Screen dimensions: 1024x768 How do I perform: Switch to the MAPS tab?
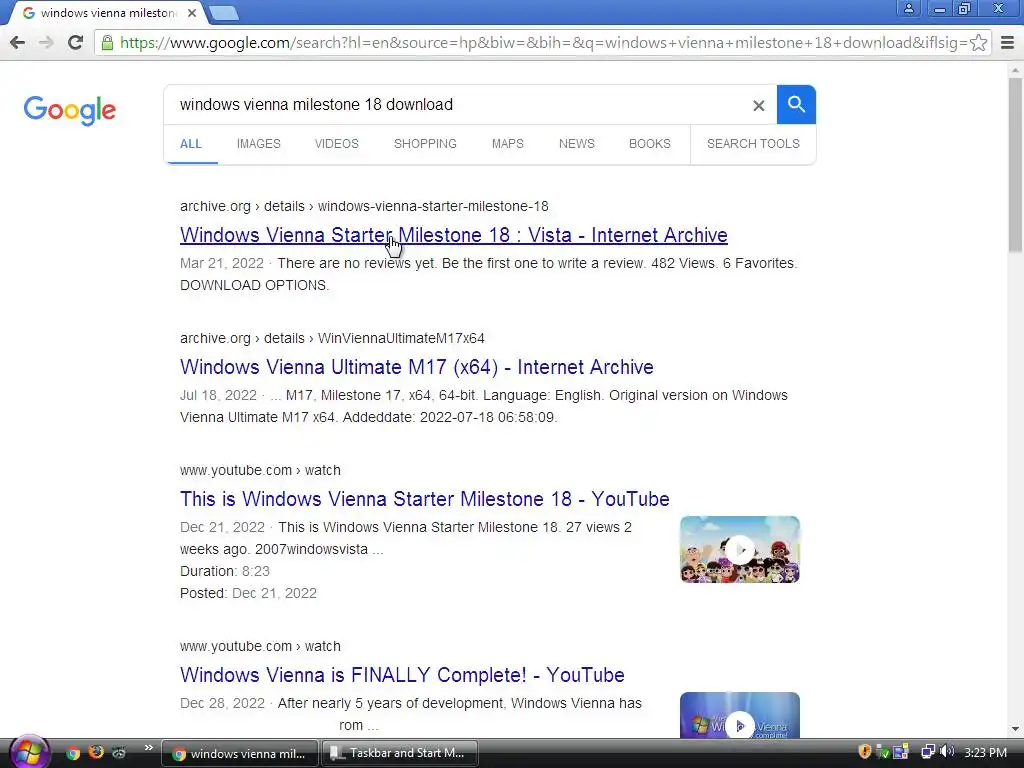(507, 144)
